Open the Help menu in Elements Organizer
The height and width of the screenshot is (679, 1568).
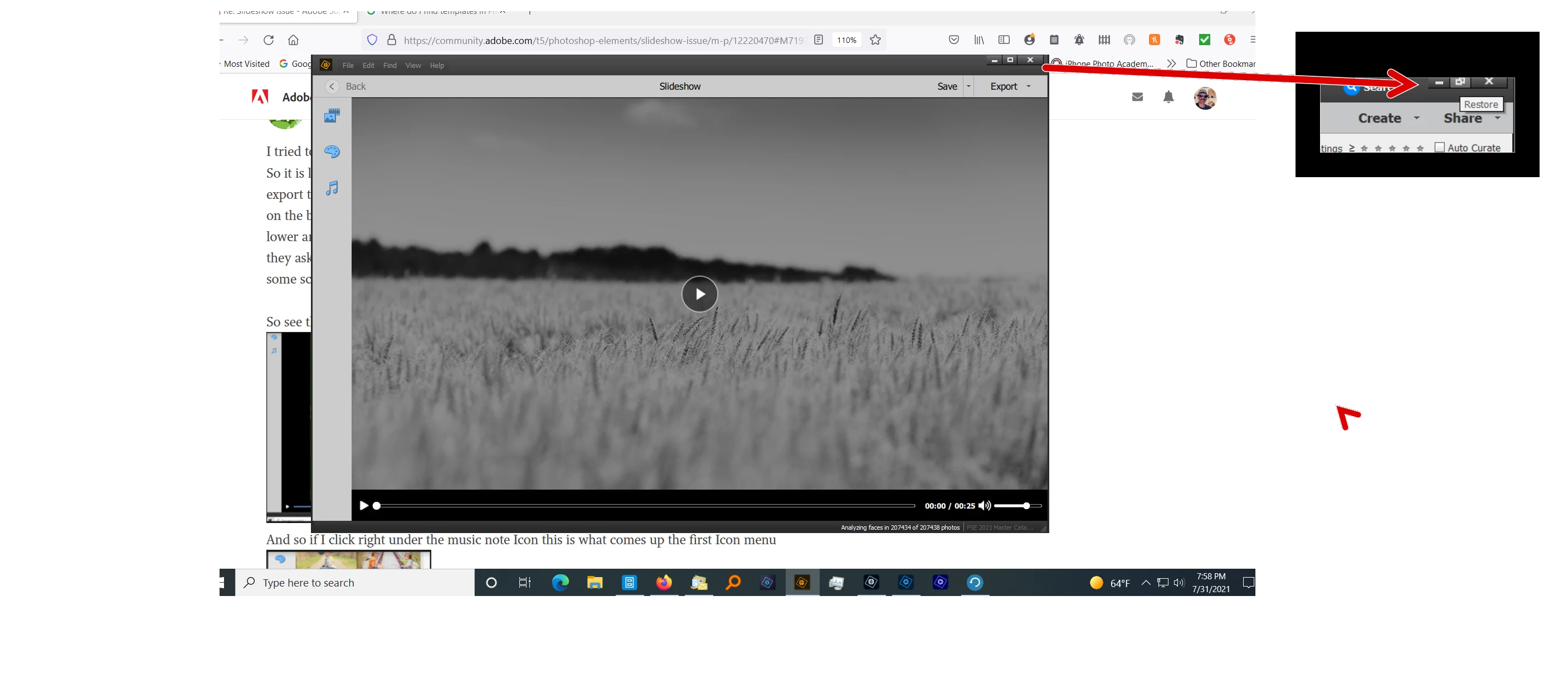pyautogui.click(x=436, y=65)
